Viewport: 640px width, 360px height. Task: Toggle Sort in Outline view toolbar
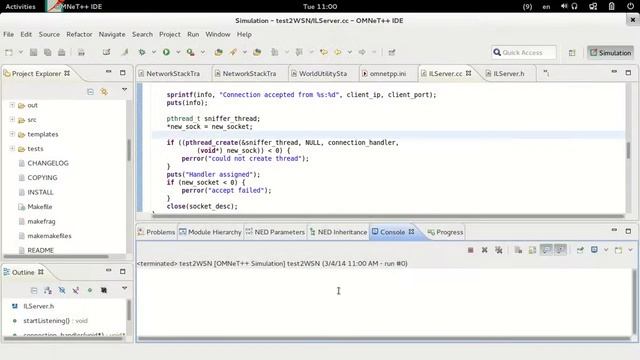click(x=48, y=290)
